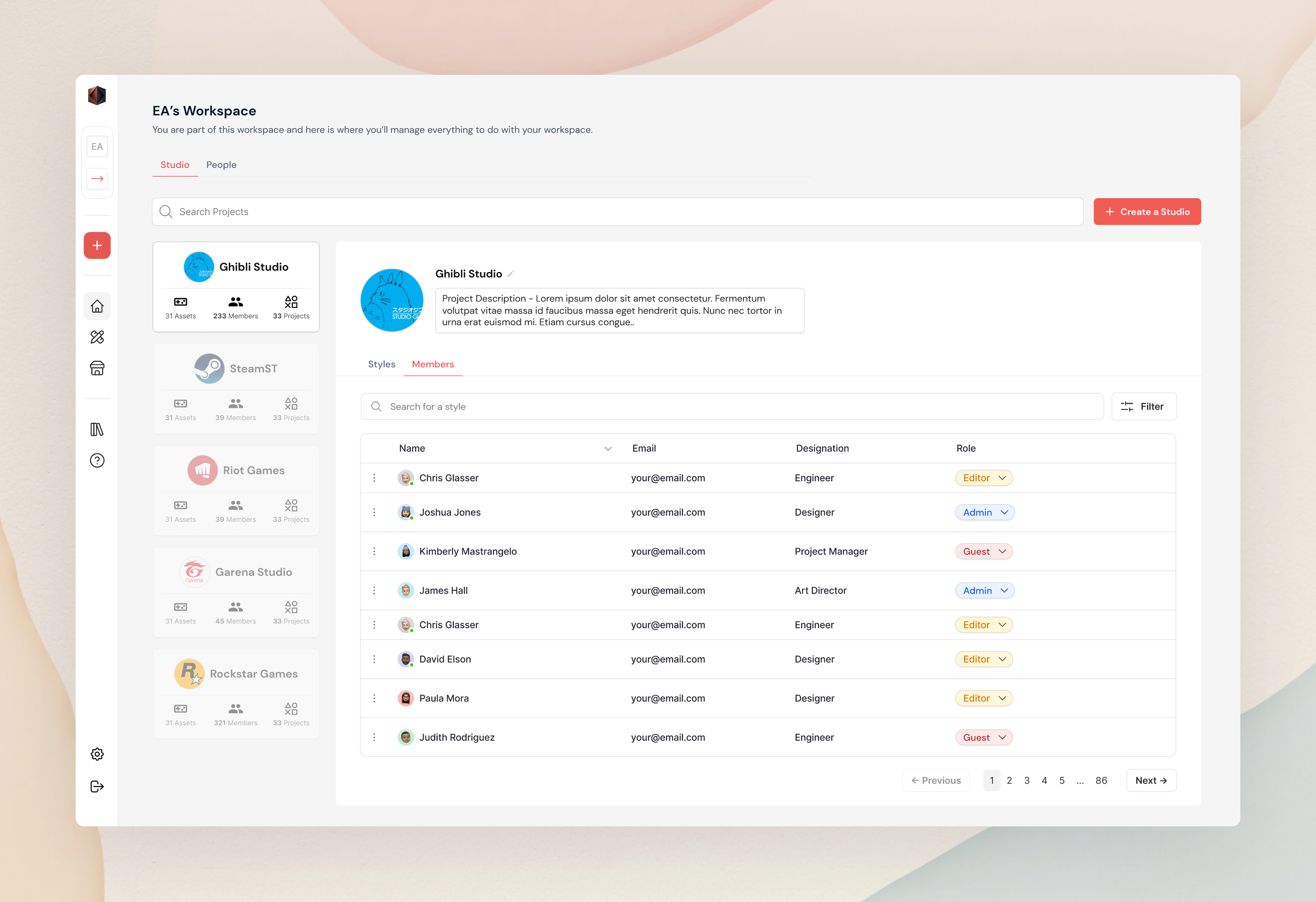Go to page 4

pyautogui.click(x=1044, y=780)
